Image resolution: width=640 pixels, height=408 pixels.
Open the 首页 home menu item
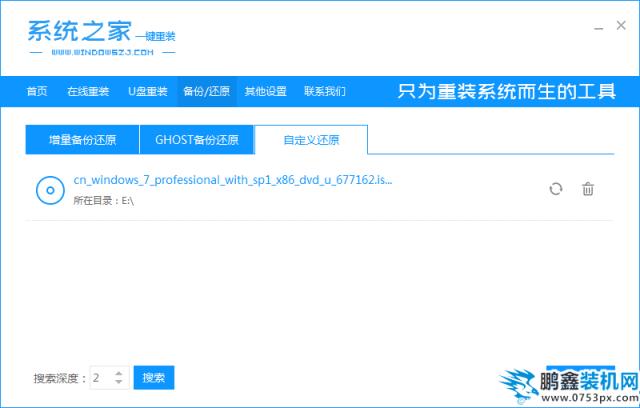tap(37, 91)
